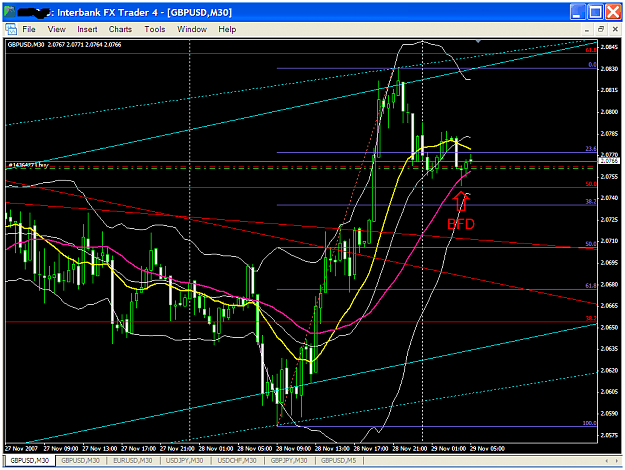Switch to the EURUSD,M30 chart tab
Viewport: 625px width, 470px height.
click(x=133, y=460)
